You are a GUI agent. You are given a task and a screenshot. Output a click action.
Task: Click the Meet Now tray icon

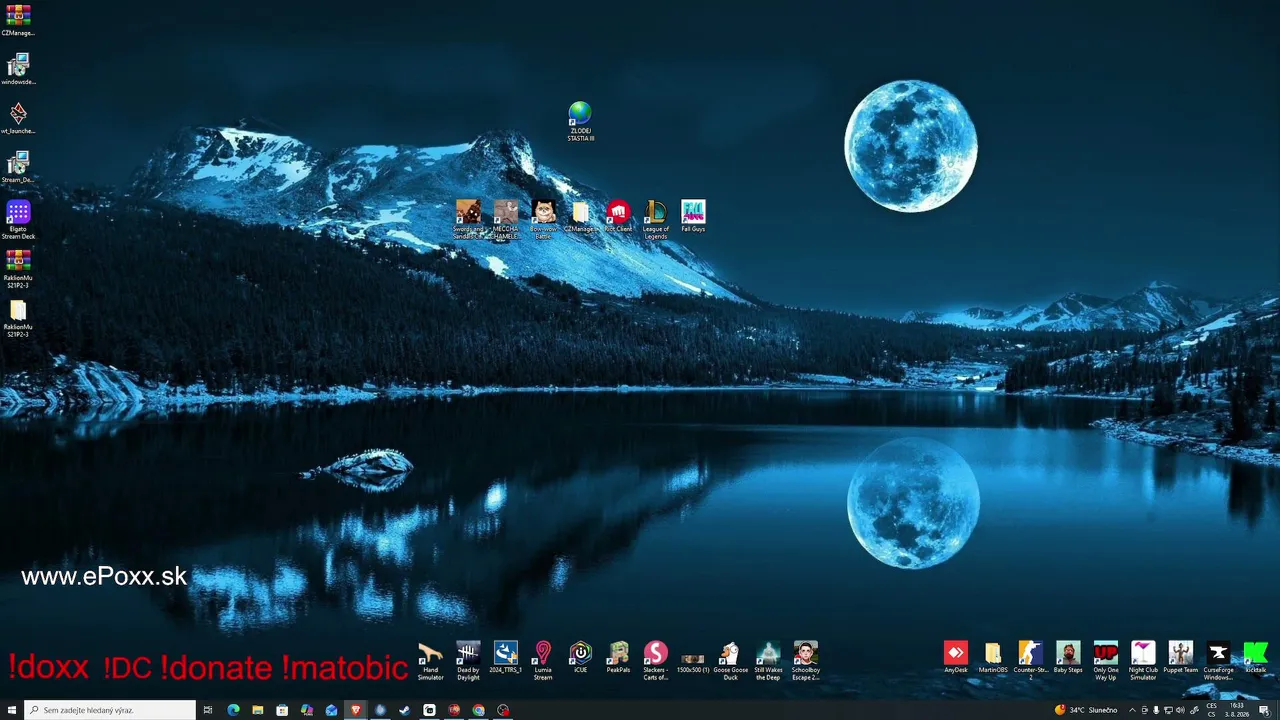[1145, 710]
